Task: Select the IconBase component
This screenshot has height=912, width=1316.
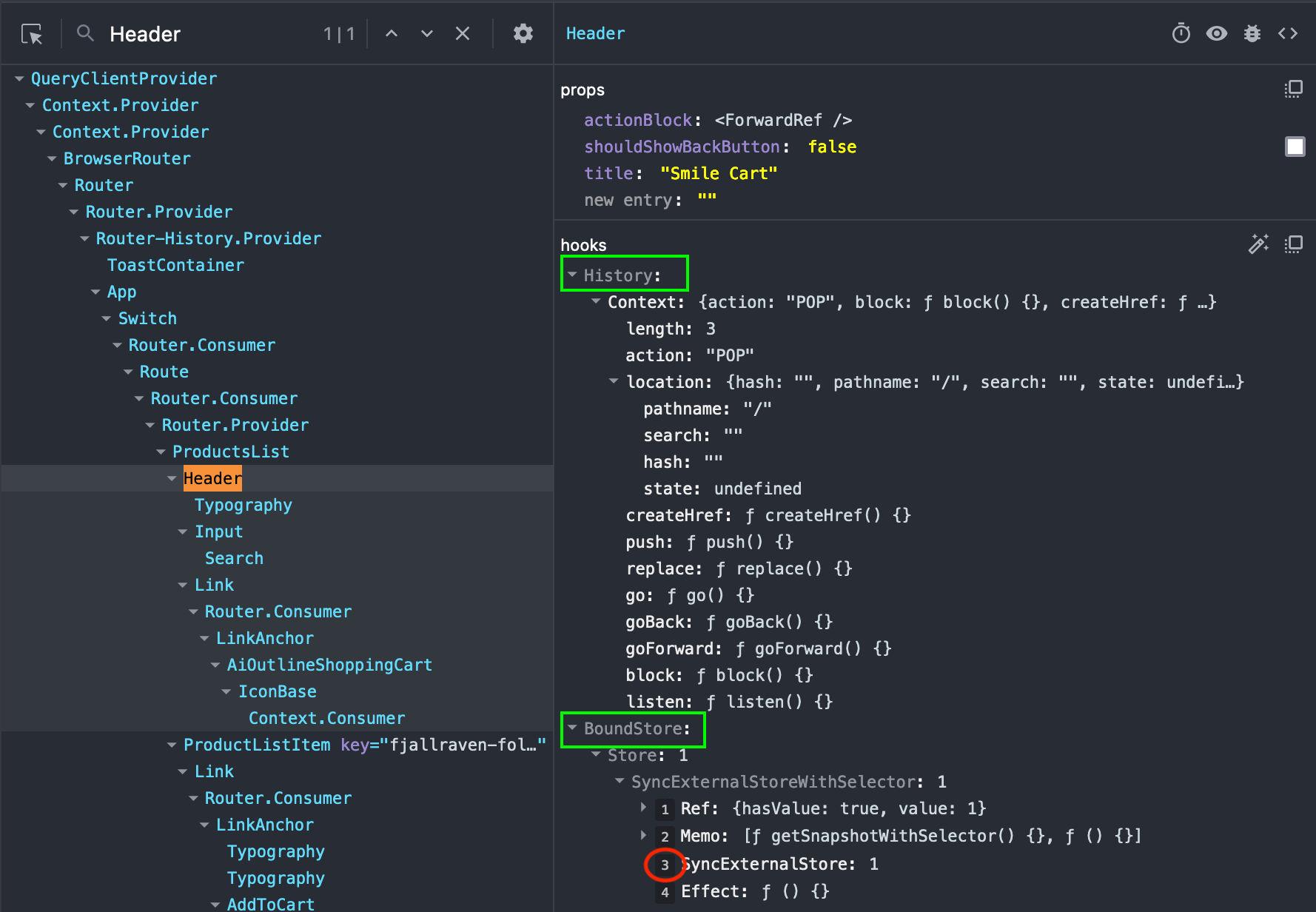Action: tap(278, 691)
